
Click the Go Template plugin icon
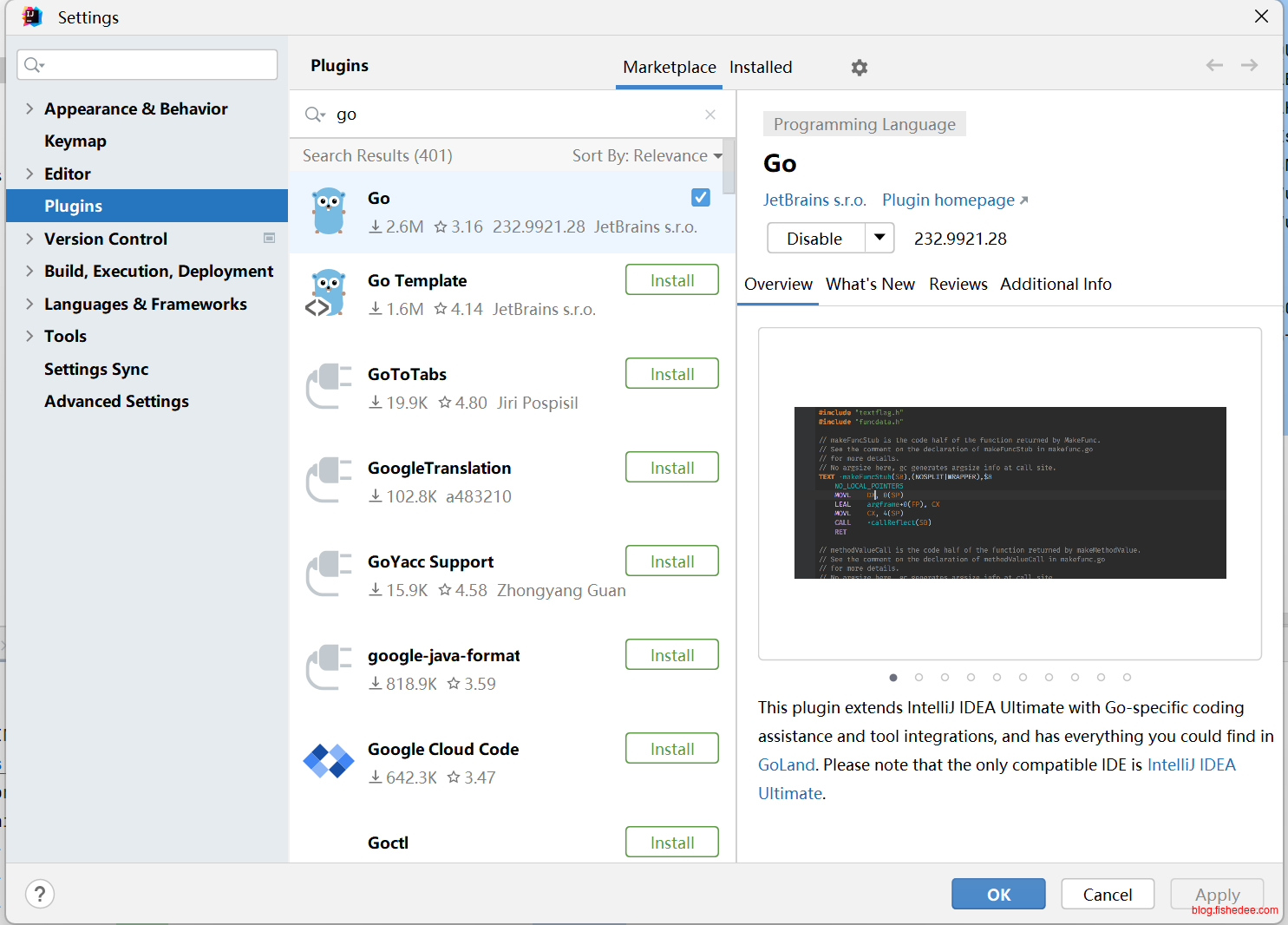tap(329, 293)
